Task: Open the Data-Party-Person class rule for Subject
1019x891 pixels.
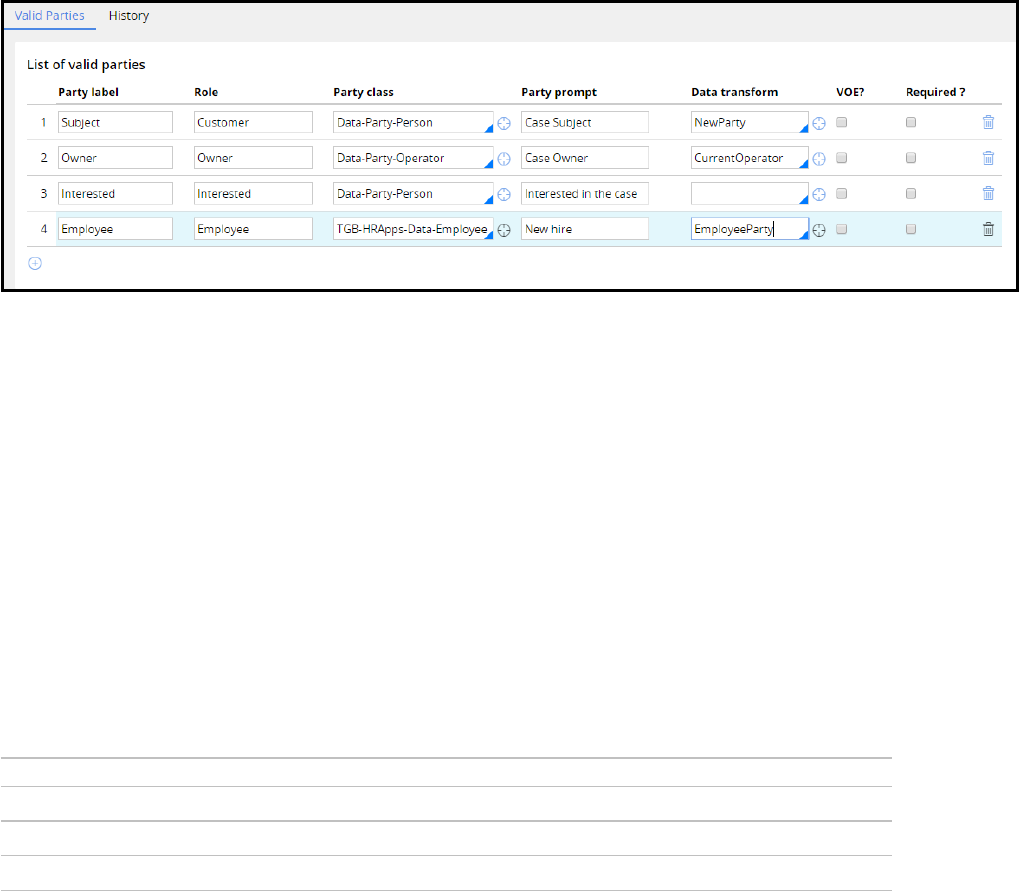Action: 504,123
